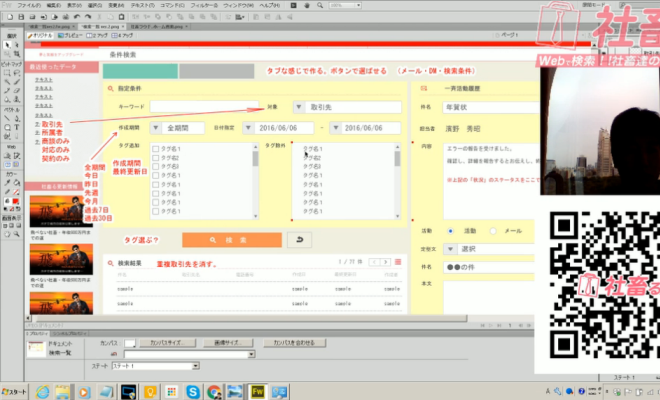Select the Pointer tool in the tools panel
This screenshot has height=400, width=660.
[6, 45]
